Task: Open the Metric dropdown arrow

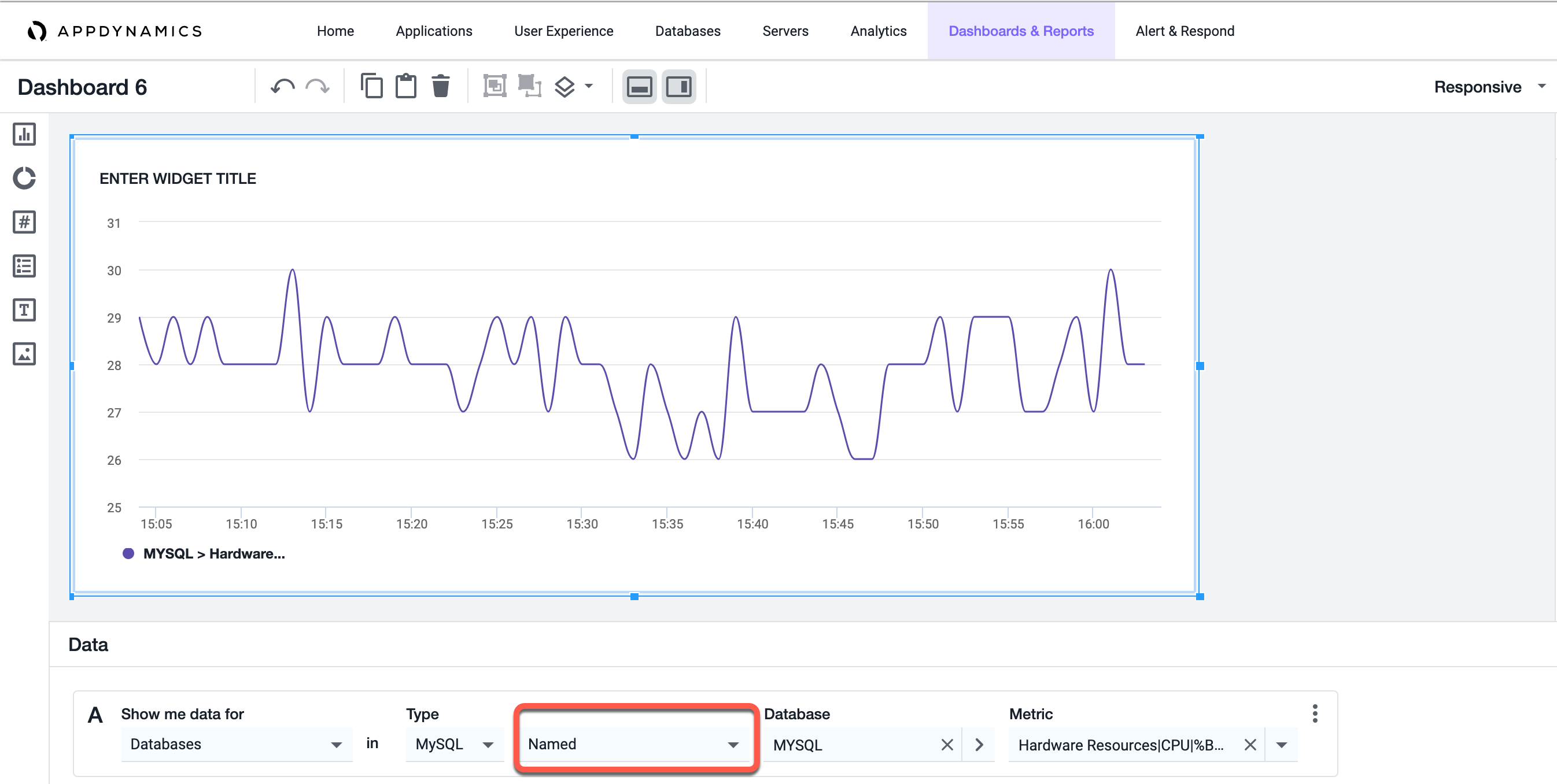Action: pyautogui.click(x=1281, y=745)
